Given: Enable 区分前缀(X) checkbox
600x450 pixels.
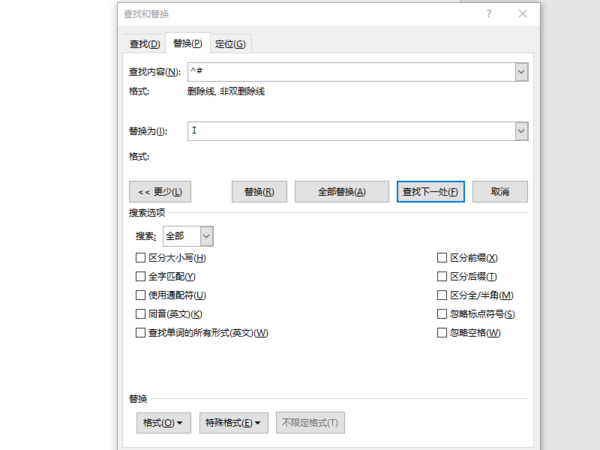Looking at the screenshot, I should click(442, 258).
